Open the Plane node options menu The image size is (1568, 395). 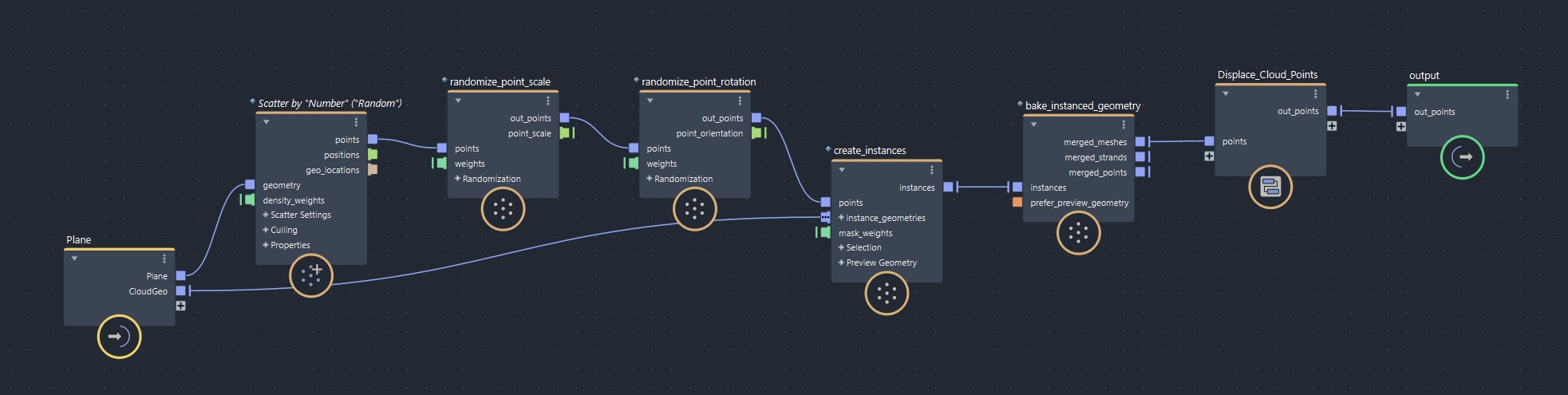[164, 259]
